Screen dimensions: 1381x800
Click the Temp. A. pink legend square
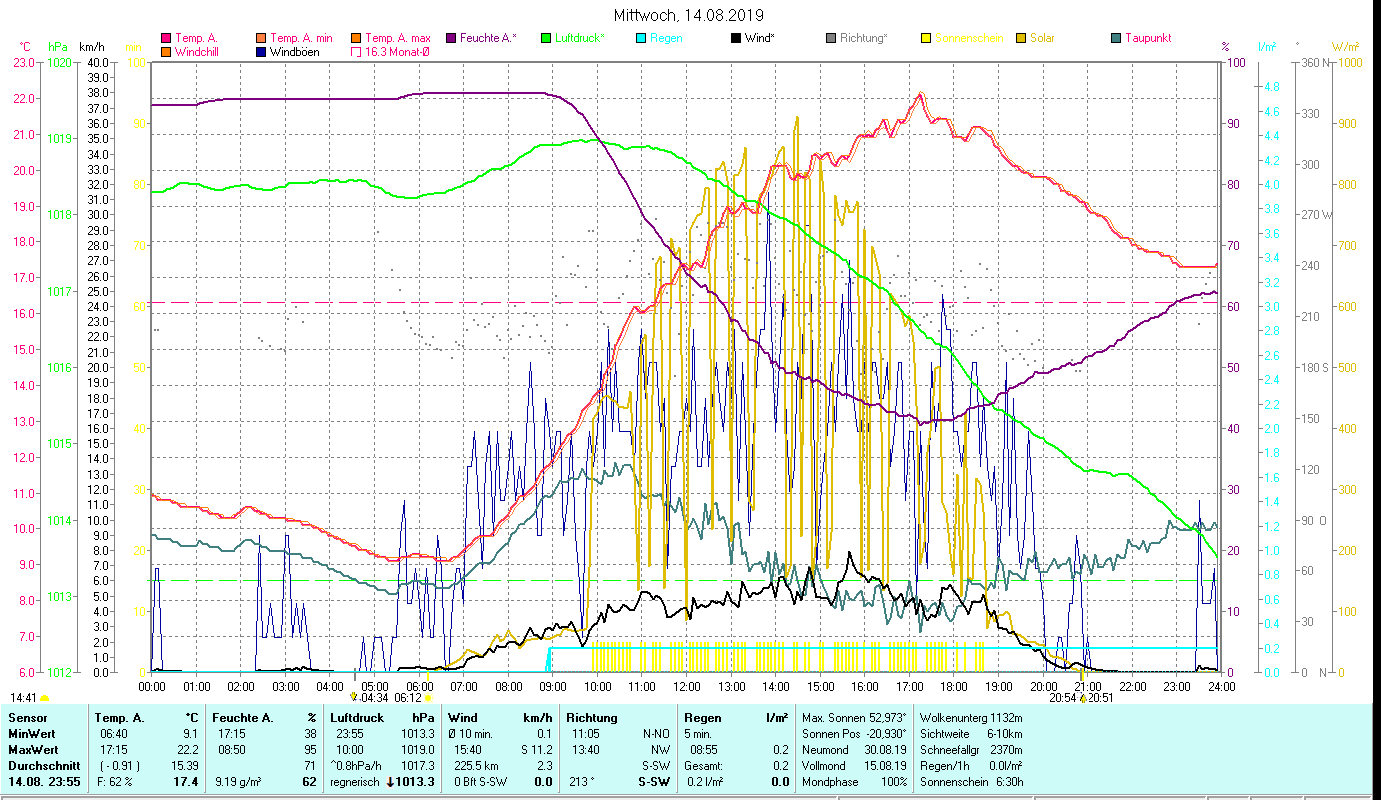coord(166,38)
